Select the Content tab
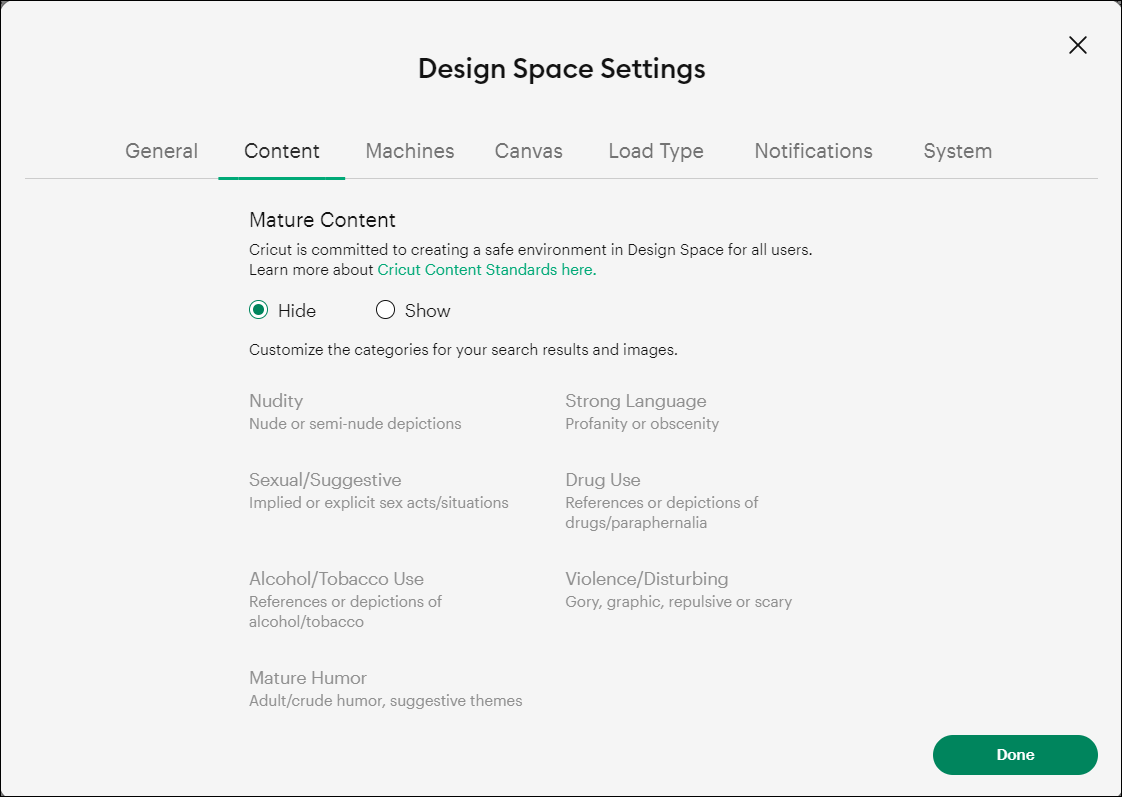Image resolution: width=1122 pixels, height=797 pixels. pyautogui.click(x=281, y=151)
